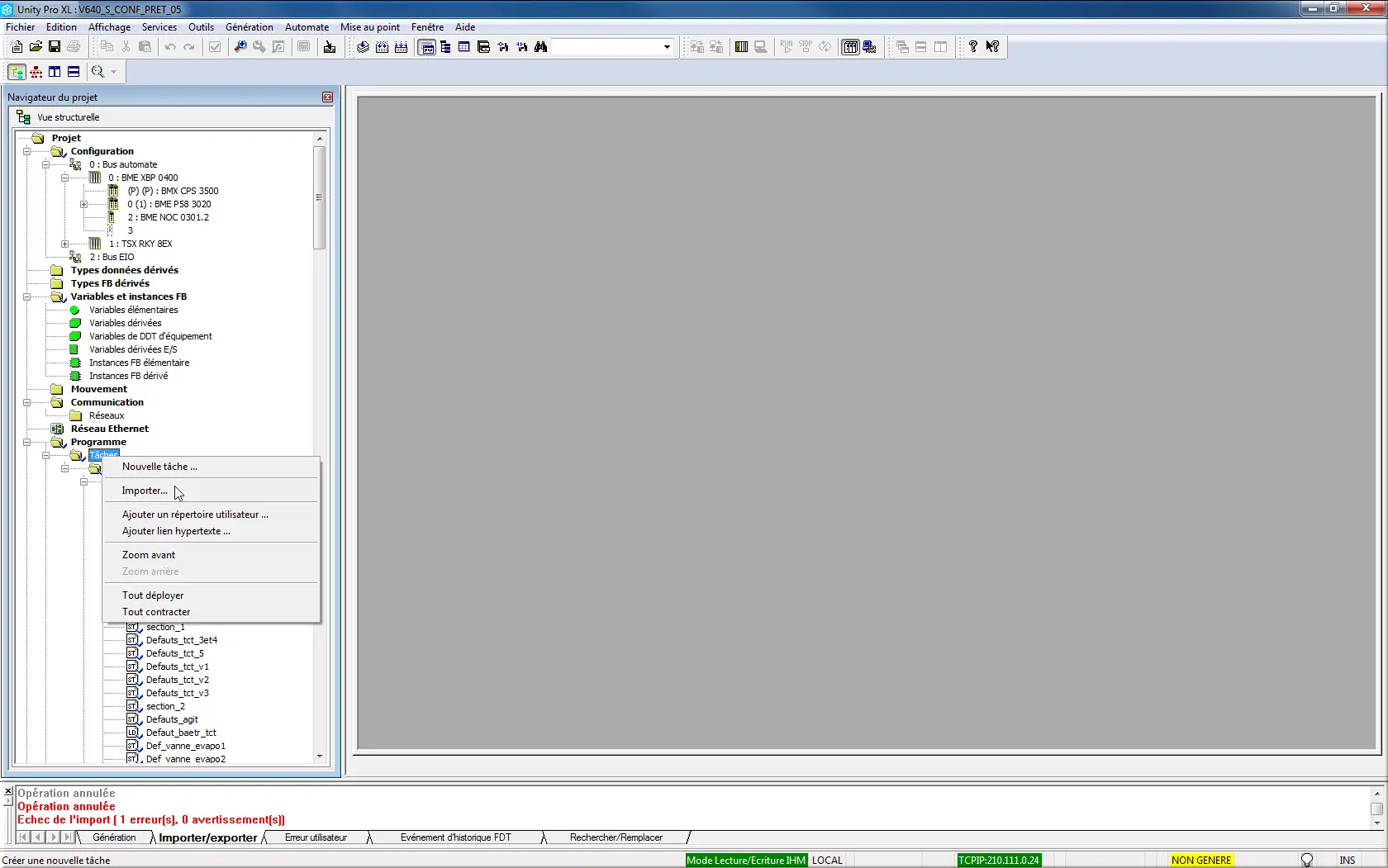Click the binoculars search icon
This screenshot has height=868, width=1388.
click(540, 47)
